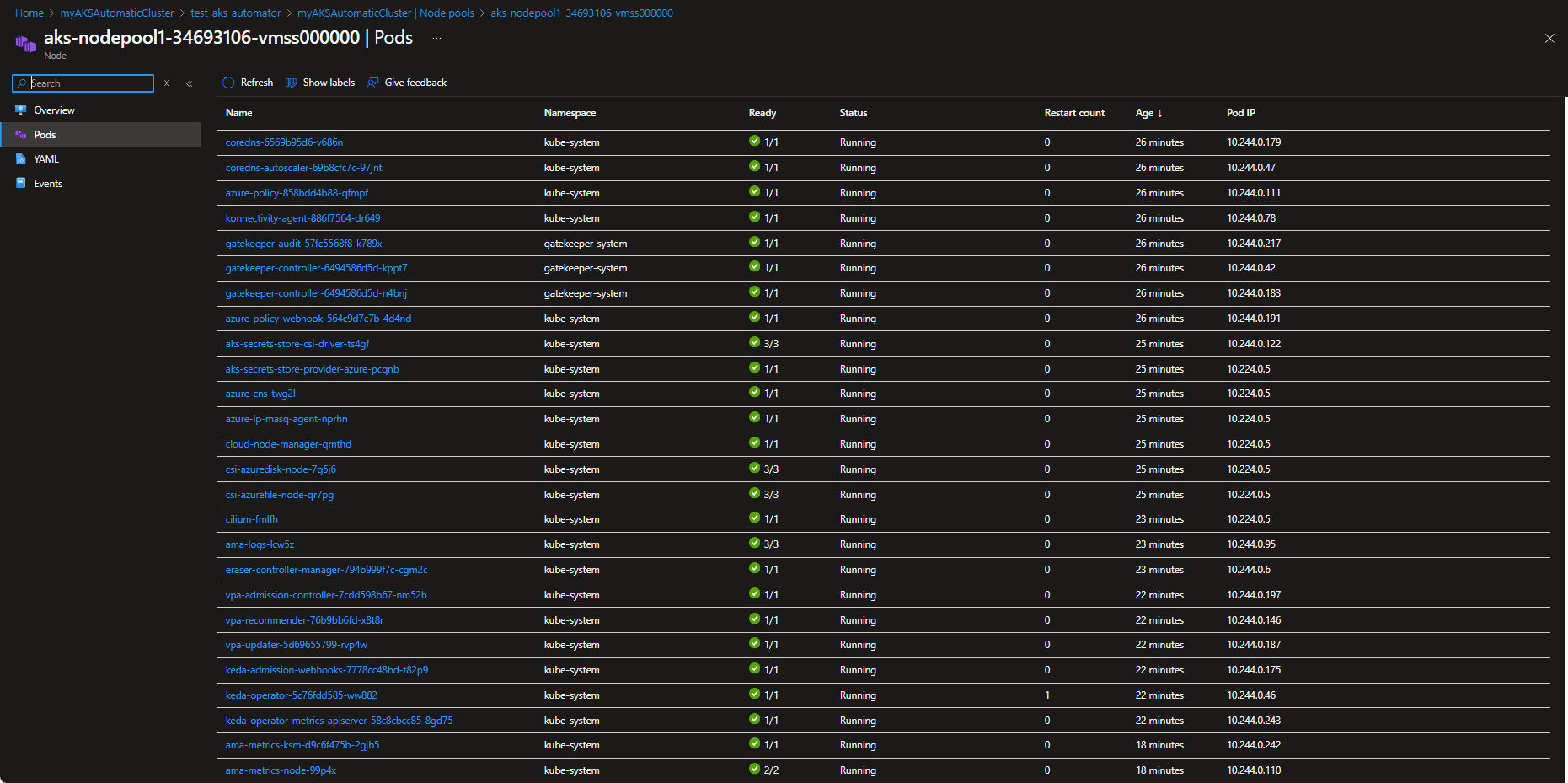The image size is (1568, 783).
Task: Click the Events sidebar icon
Action: [x=21, y=184]
